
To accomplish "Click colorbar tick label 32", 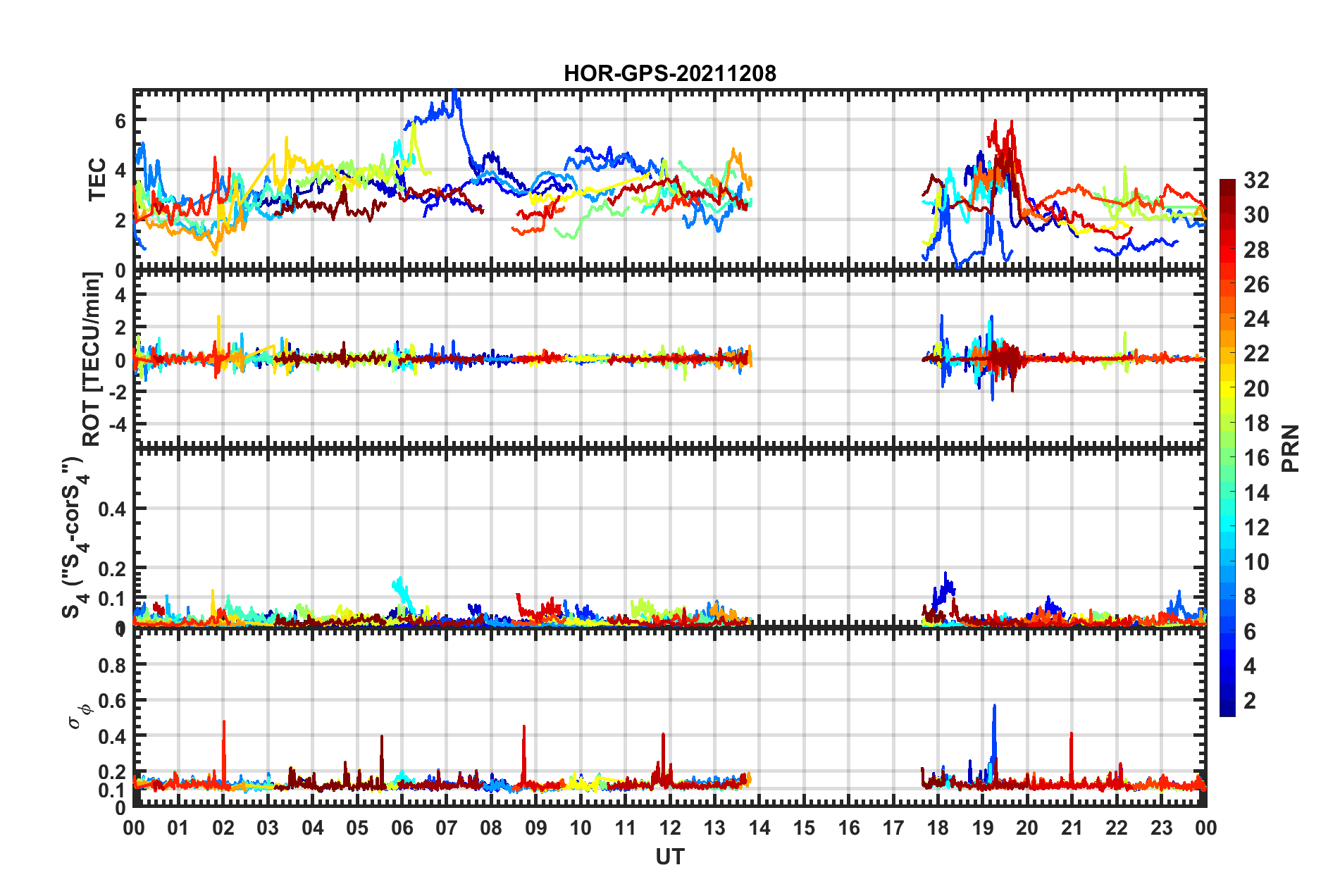I will (x=1256, y=180).
